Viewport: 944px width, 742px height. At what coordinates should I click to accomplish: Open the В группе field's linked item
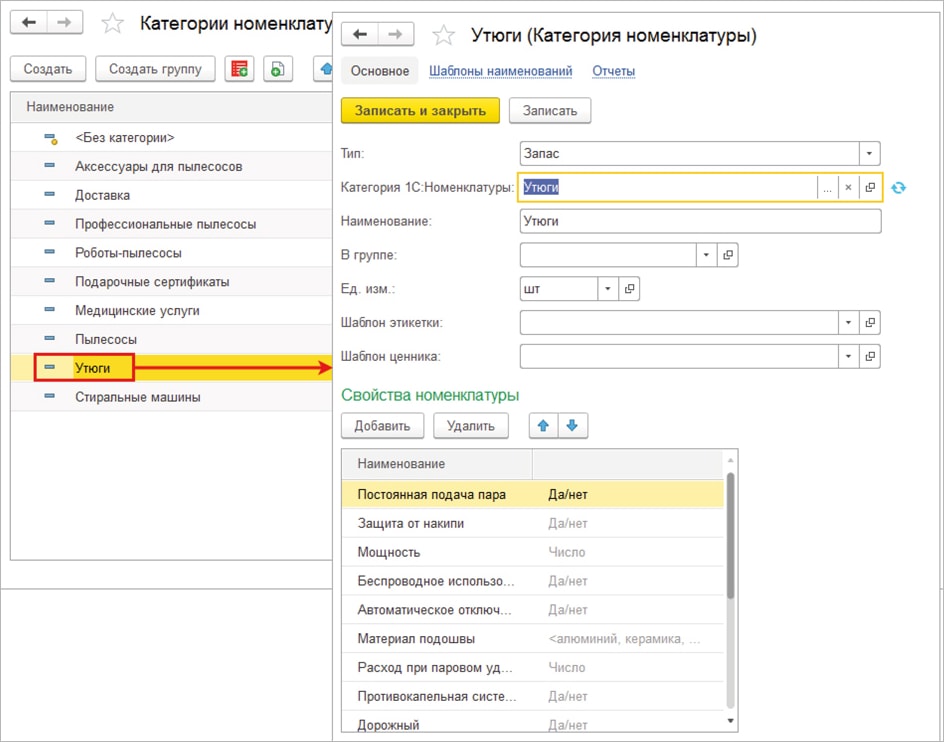(728, 255)
